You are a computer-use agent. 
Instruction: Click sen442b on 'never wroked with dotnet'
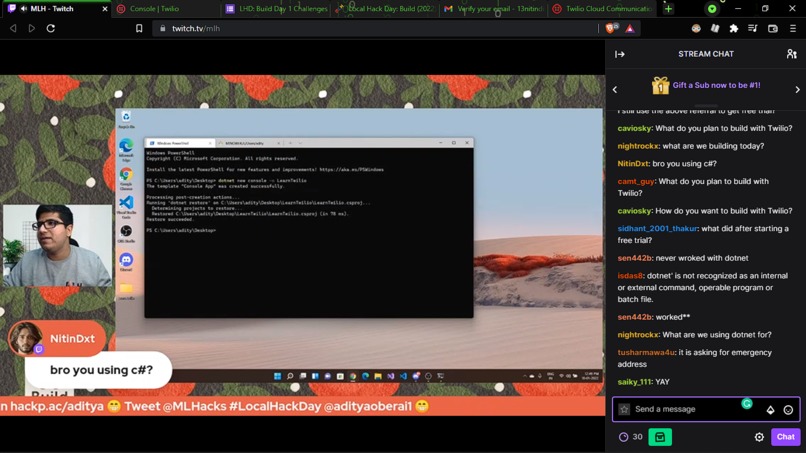(x=634, y=258)
